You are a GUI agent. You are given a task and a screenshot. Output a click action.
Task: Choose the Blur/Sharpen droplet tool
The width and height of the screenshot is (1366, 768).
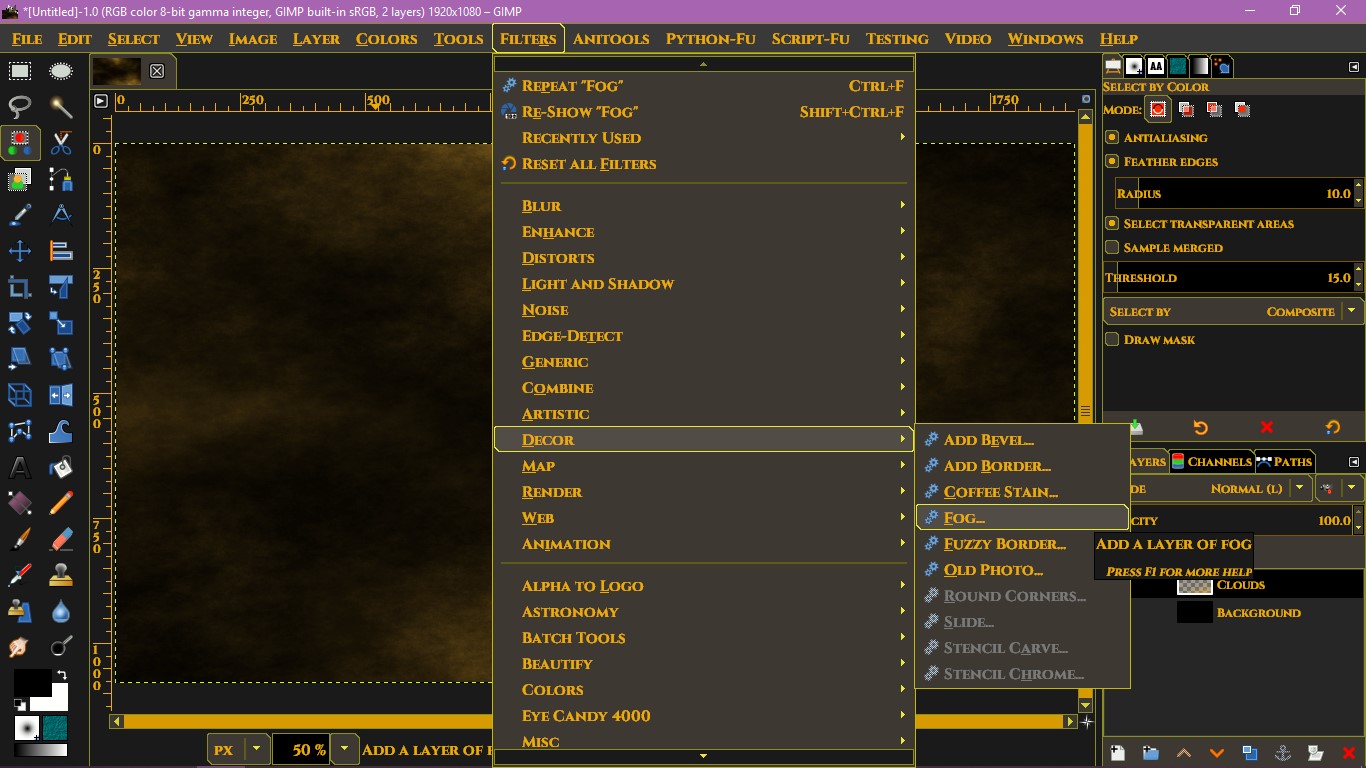(61, 611)
